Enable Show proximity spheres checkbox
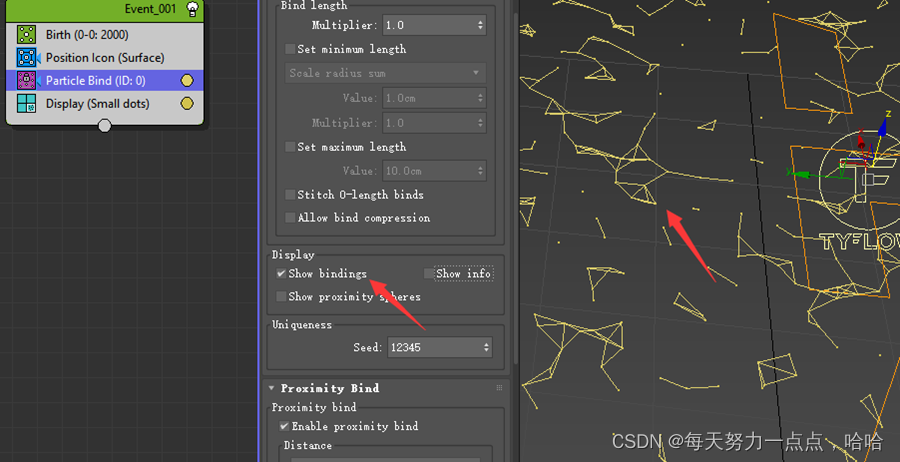The width and height of the screenshot is (900, 462). (281, 297)
